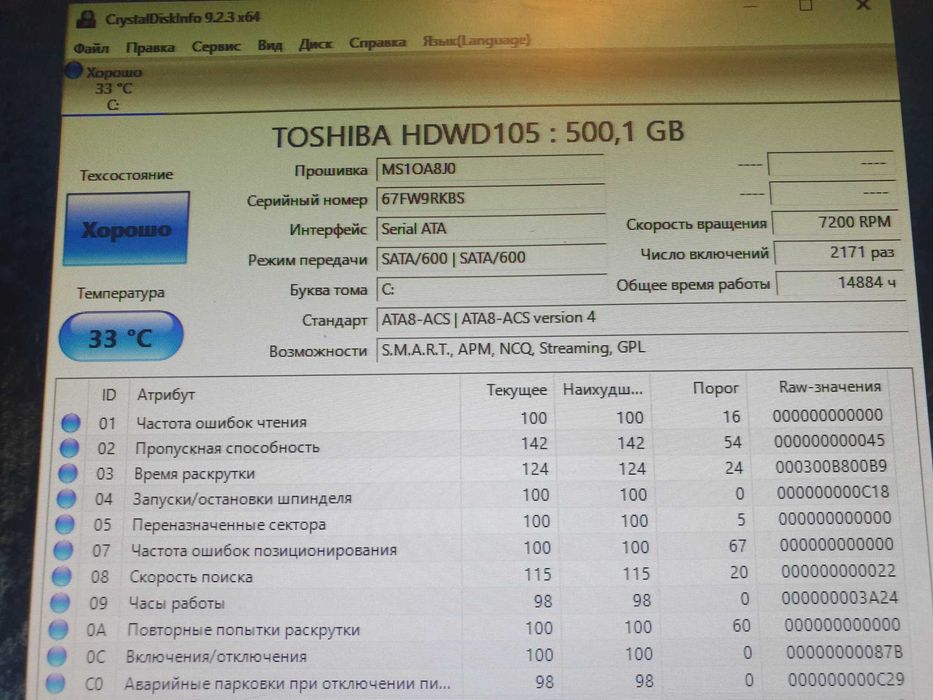The height and width of the screenshot is (700, 933).
Task: Click status circle for attribute 05
Action: point(64,524)
